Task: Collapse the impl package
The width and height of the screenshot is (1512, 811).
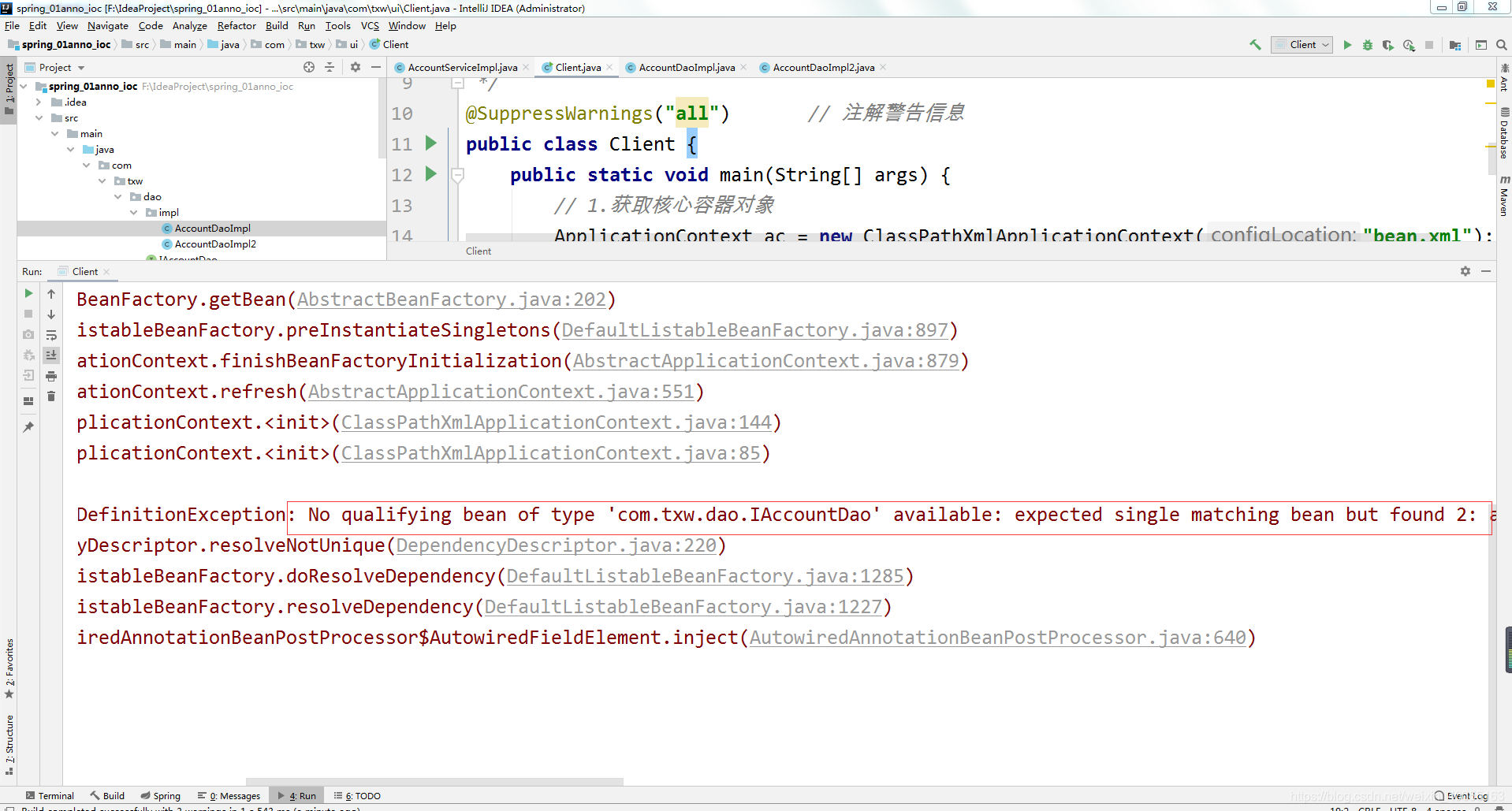Action: tap(133, 212)
